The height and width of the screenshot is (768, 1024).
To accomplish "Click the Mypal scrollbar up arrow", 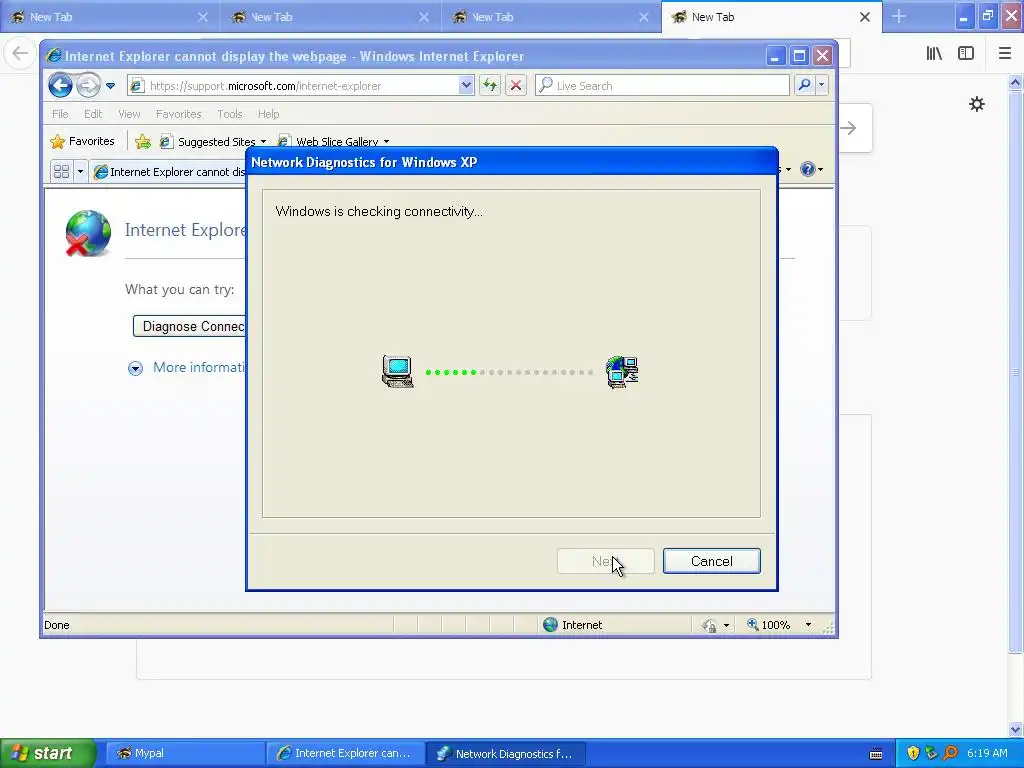I will 1015,83.
